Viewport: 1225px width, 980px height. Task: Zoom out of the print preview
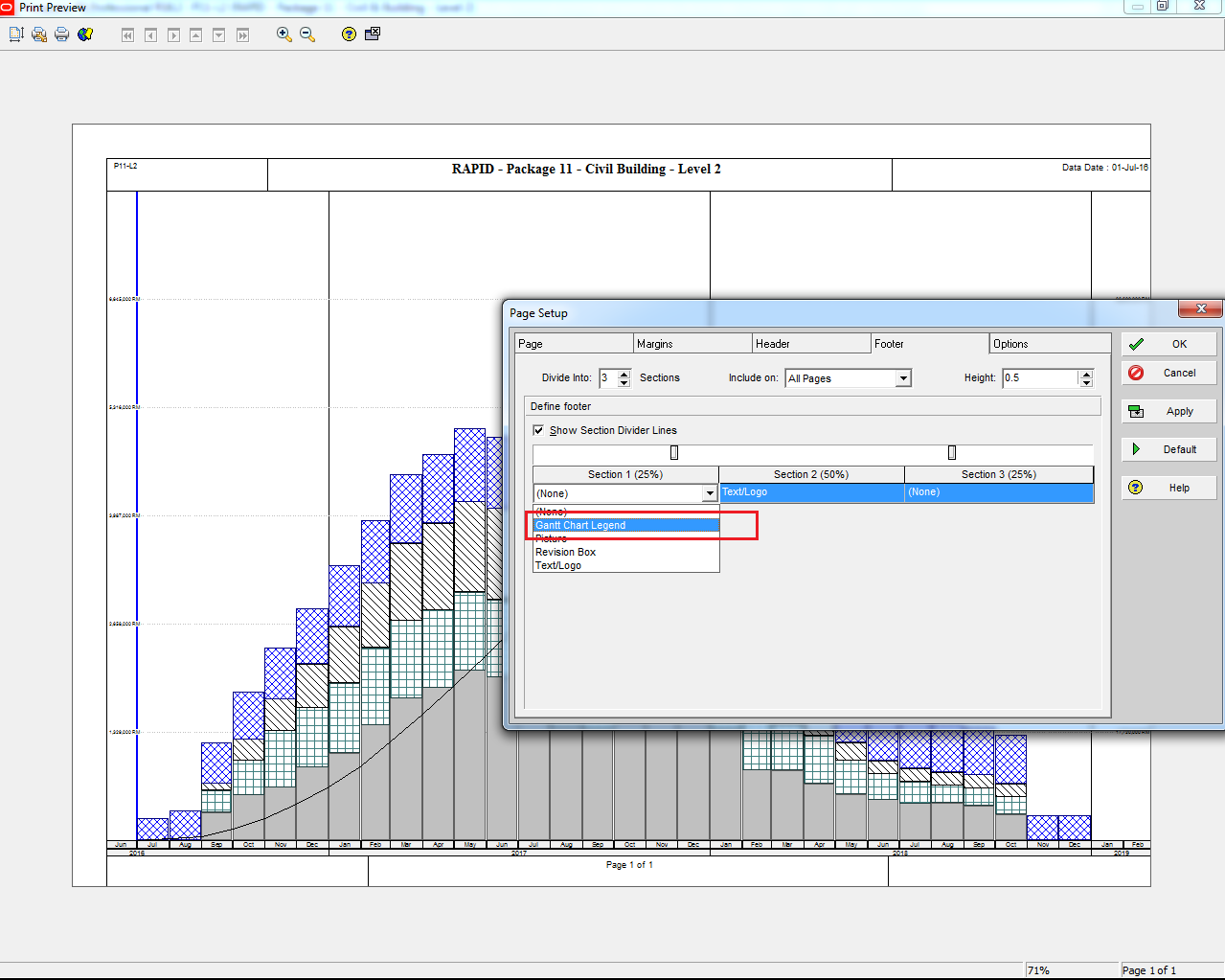pyautogui.click(x=307, y=34)
